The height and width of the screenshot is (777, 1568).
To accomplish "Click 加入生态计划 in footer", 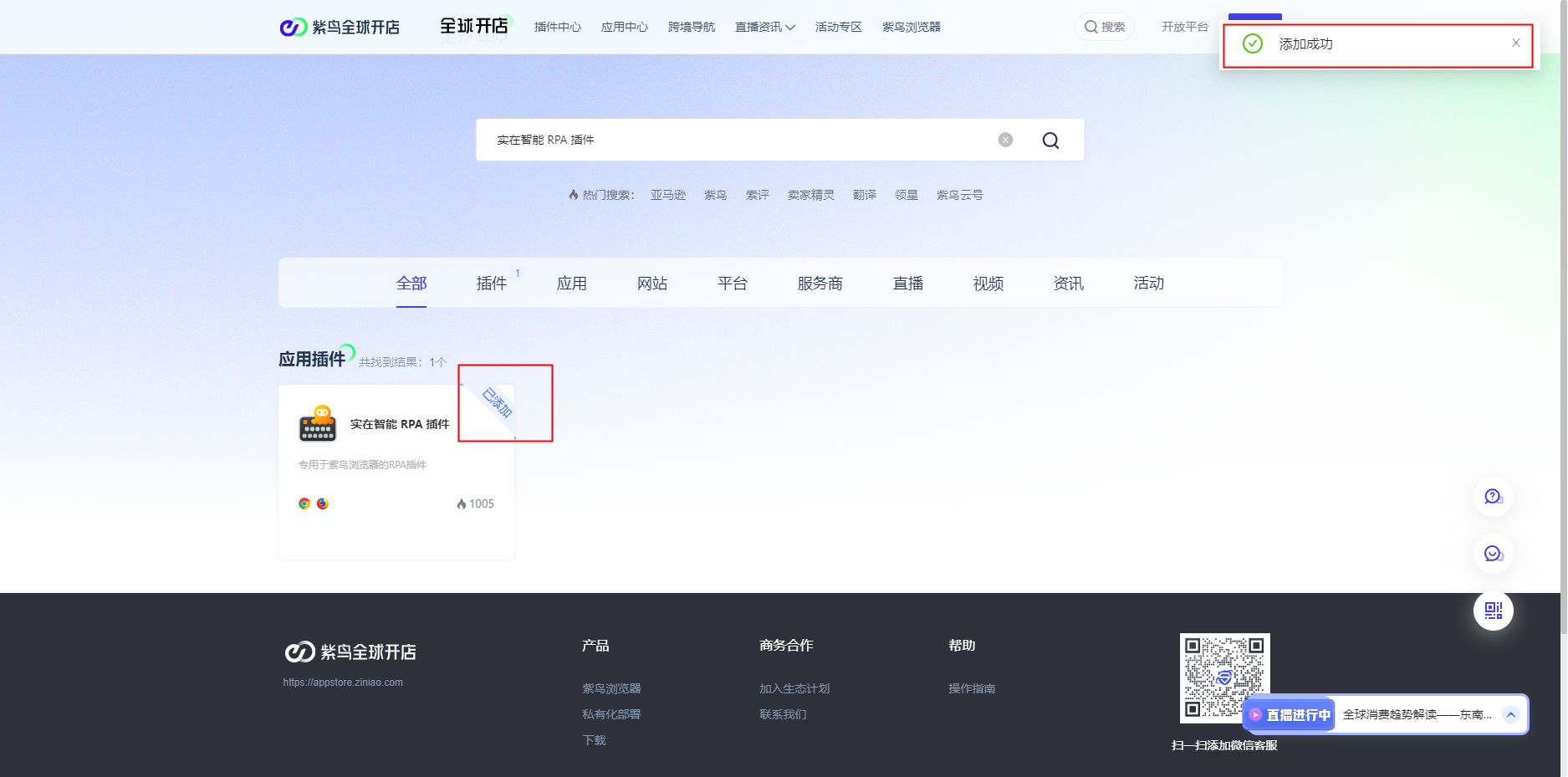I will (794, 688).
